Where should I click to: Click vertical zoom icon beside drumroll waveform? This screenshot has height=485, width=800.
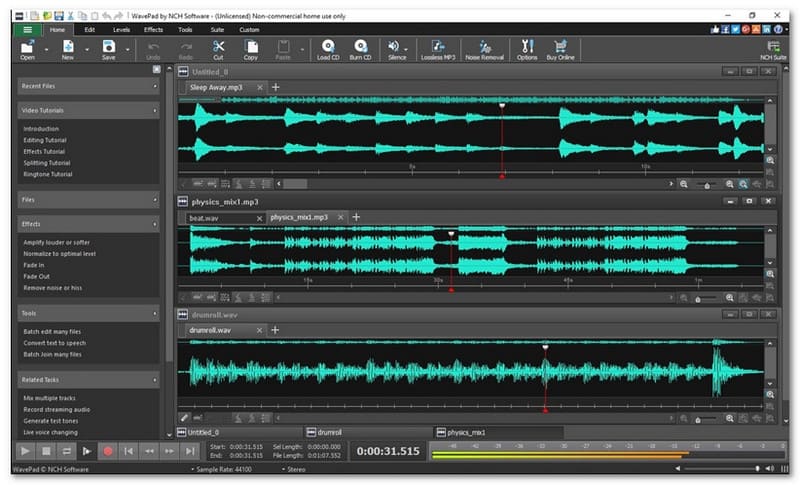[770, 394]
